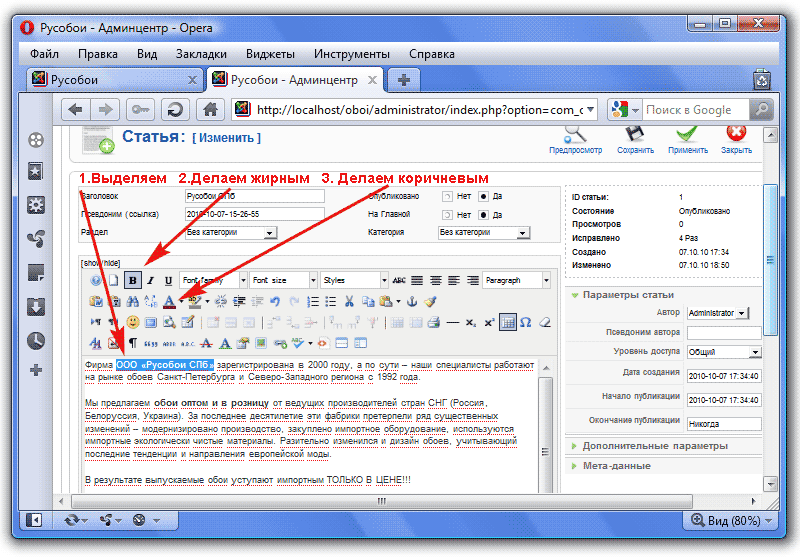Image resolution: width=800 pixels, height=560 pixels.
Task: Click the Применить green checkmark icon
Action: tap(687, 133)
